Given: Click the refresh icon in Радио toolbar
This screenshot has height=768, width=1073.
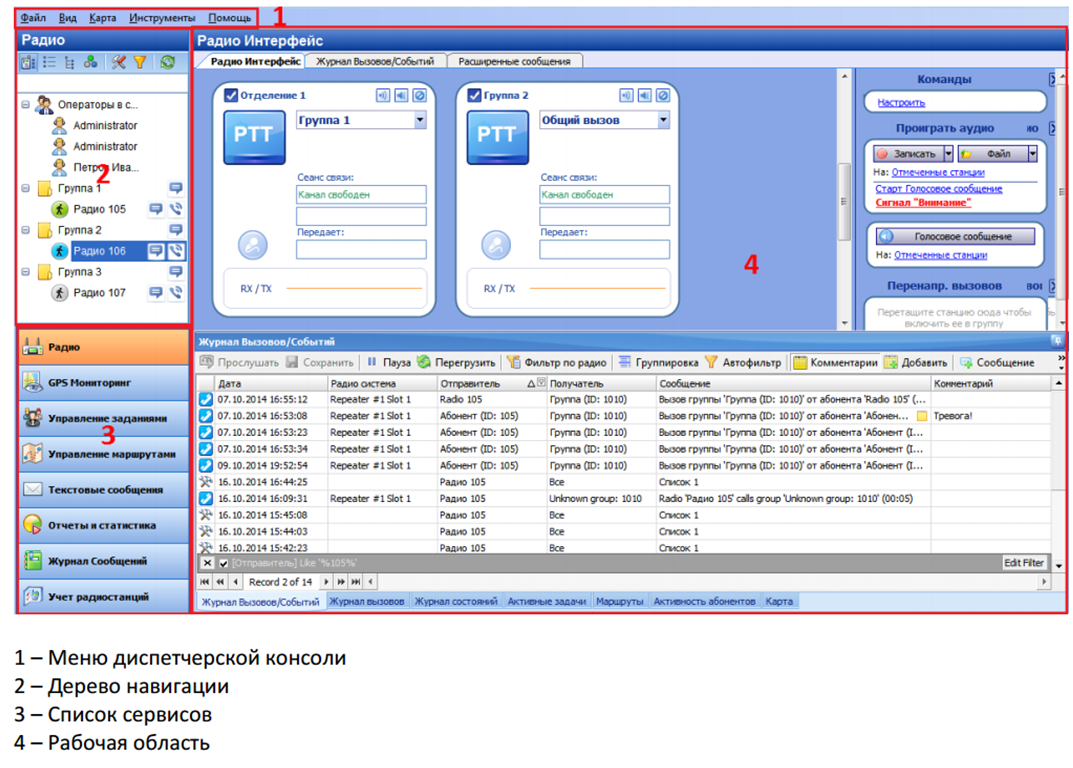Looking at the screenshot, I should click(x=167, y=63).
